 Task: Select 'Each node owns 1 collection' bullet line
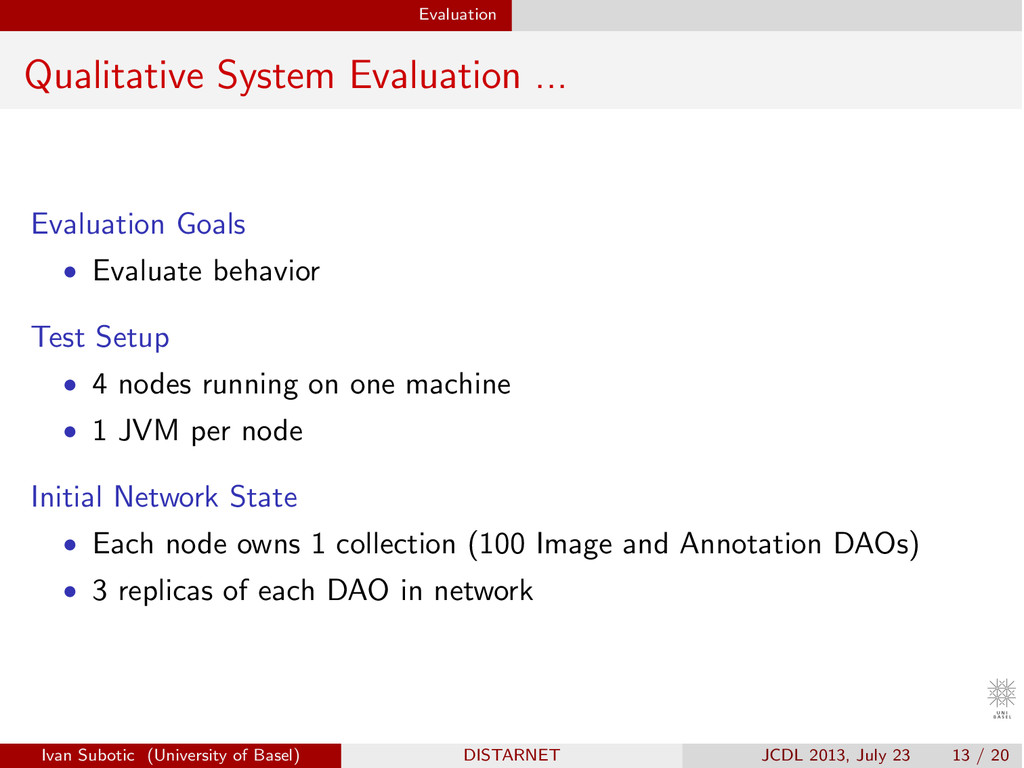[505, 544]
